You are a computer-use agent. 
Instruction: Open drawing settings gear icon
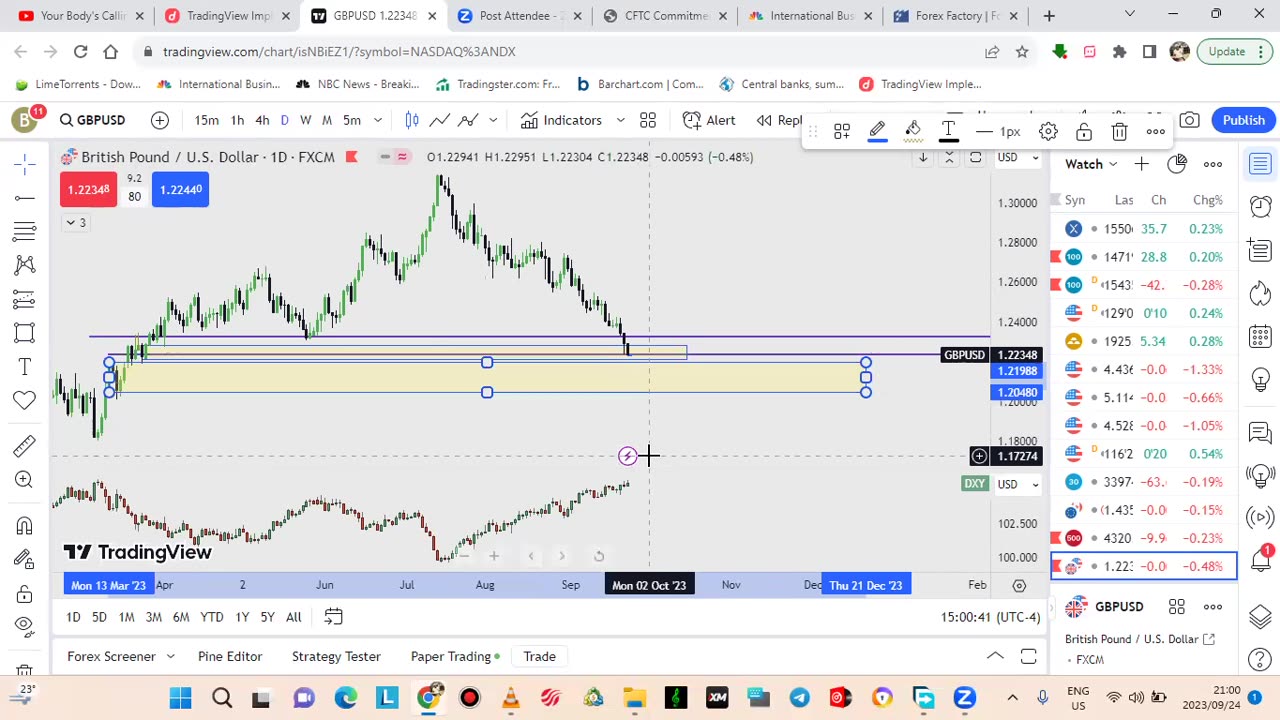coord(1048,132)
